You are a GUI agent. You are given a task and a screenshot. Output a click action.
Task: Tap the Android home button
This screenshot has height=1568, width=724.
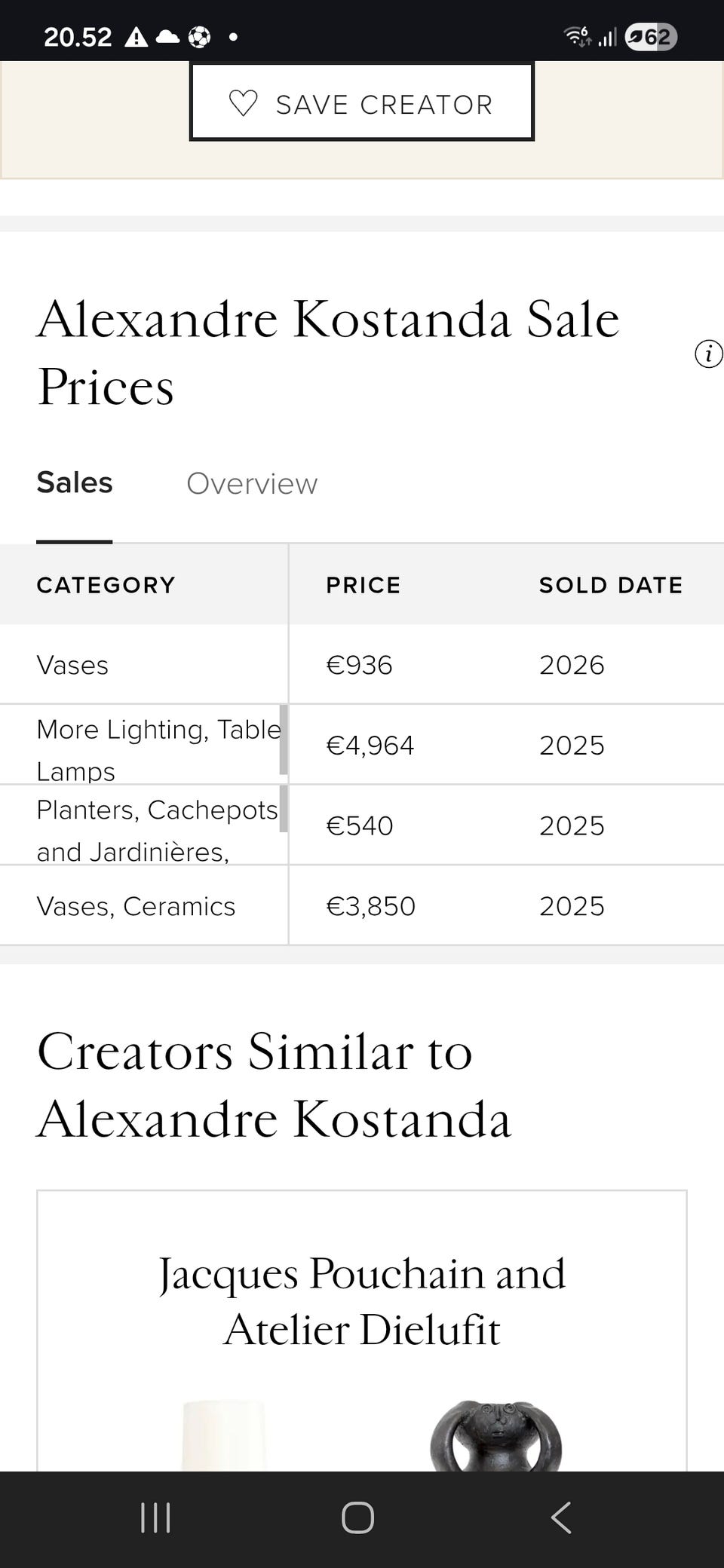[x=357, y=1517]
